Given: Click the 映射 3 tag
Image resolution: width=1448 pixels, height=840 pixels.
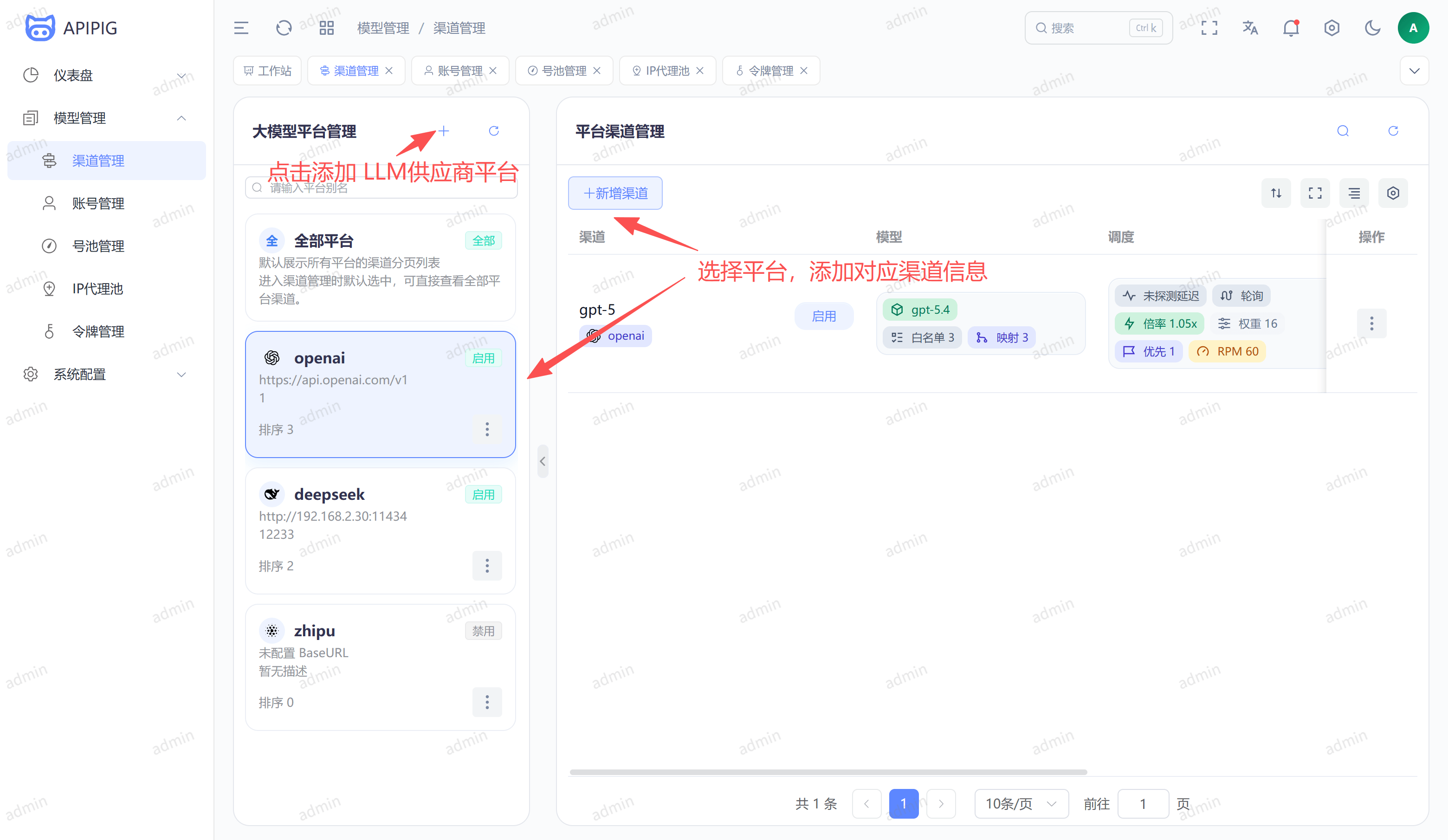Looking at the screenshot, I should click(1002, 337).
